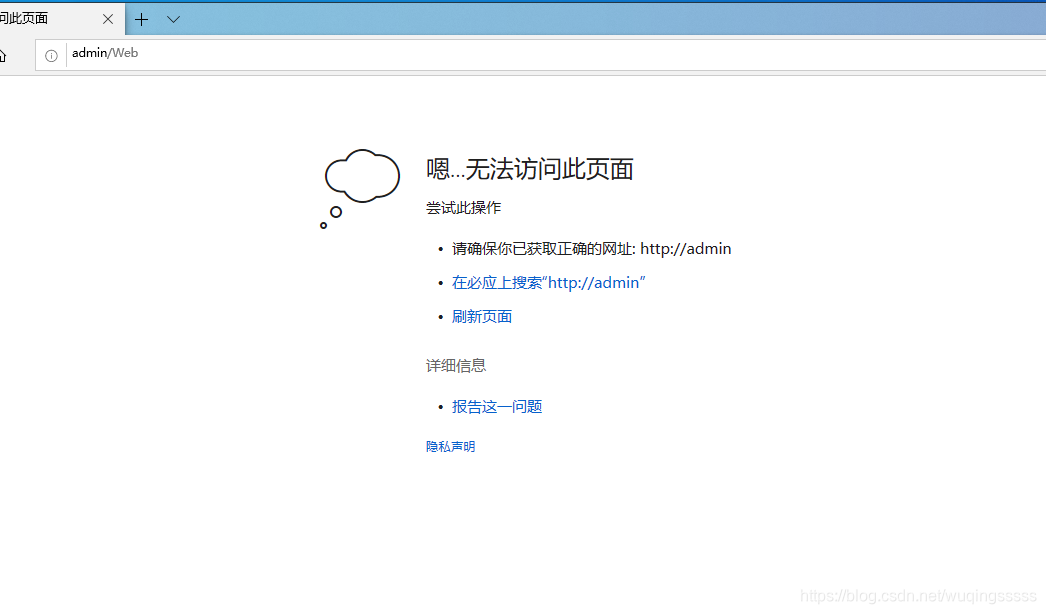Click 在必应上搜索"http://admin" link
The height and width of the screenshot is (614, 1046).
pyautogui.click(x=548, y=282)
